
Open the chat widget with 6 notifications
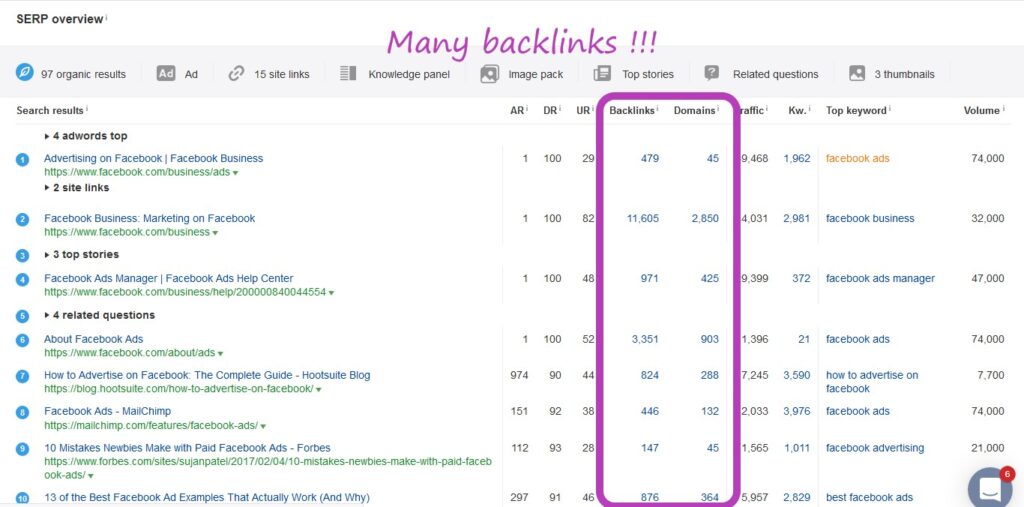coord(990,488)
